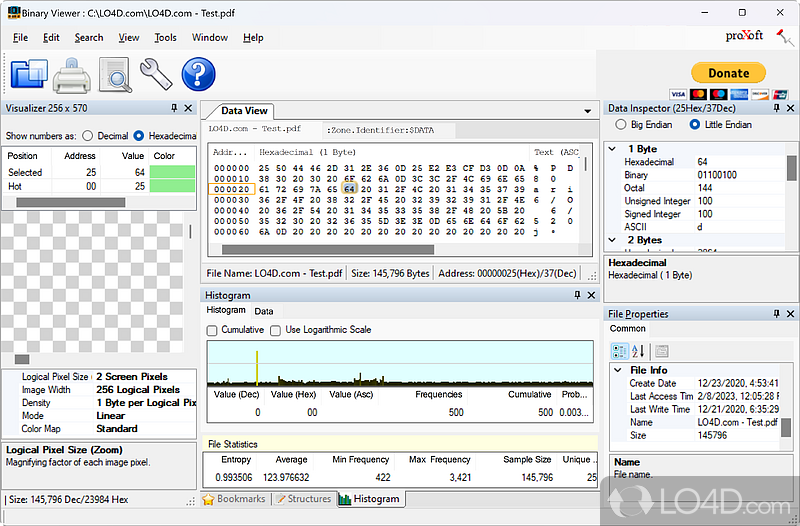Open the Tools menu
The height and width of the screenshot is (526, 800).
point(165,38)
